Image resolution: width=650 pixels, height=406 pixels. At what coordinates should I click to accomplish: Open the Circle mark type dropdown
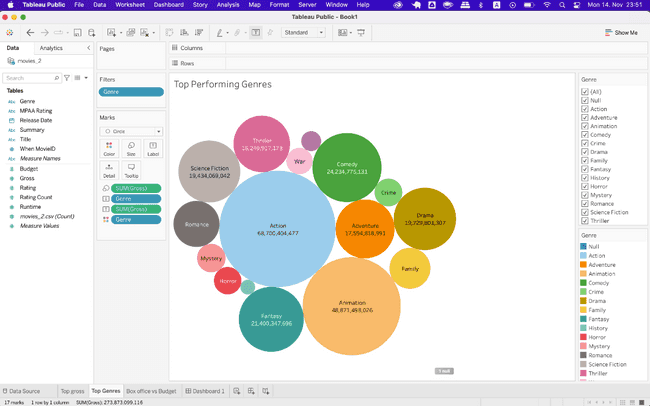click(x=131, y=131)
